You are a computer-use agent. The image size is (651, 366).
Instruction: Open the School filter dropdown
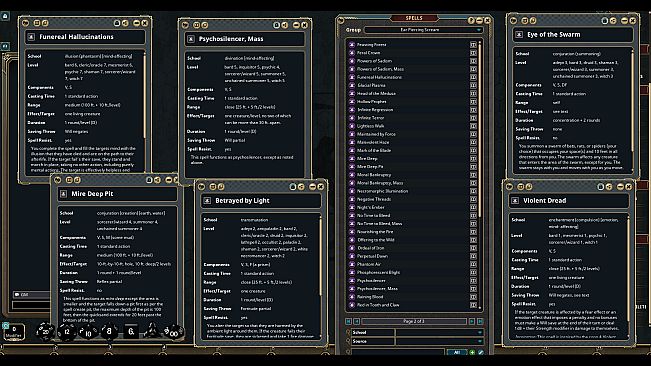[x=439, y=332]
